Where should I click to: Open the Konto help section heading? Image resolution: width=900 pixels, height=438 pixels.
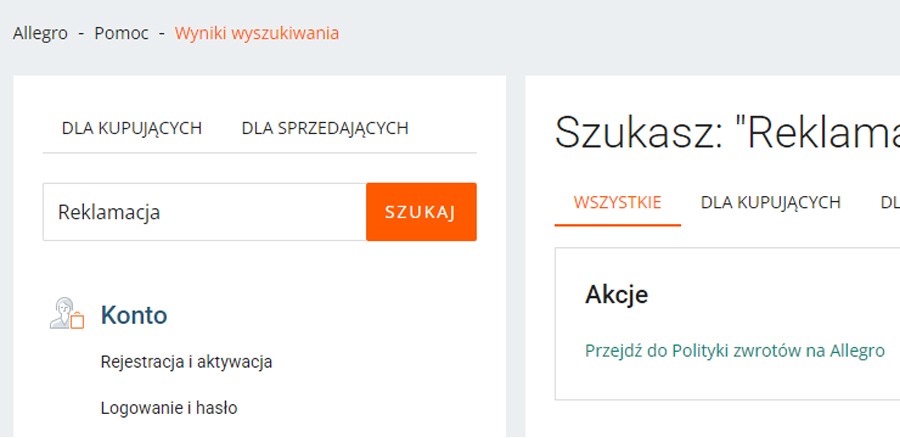(134, 315)
